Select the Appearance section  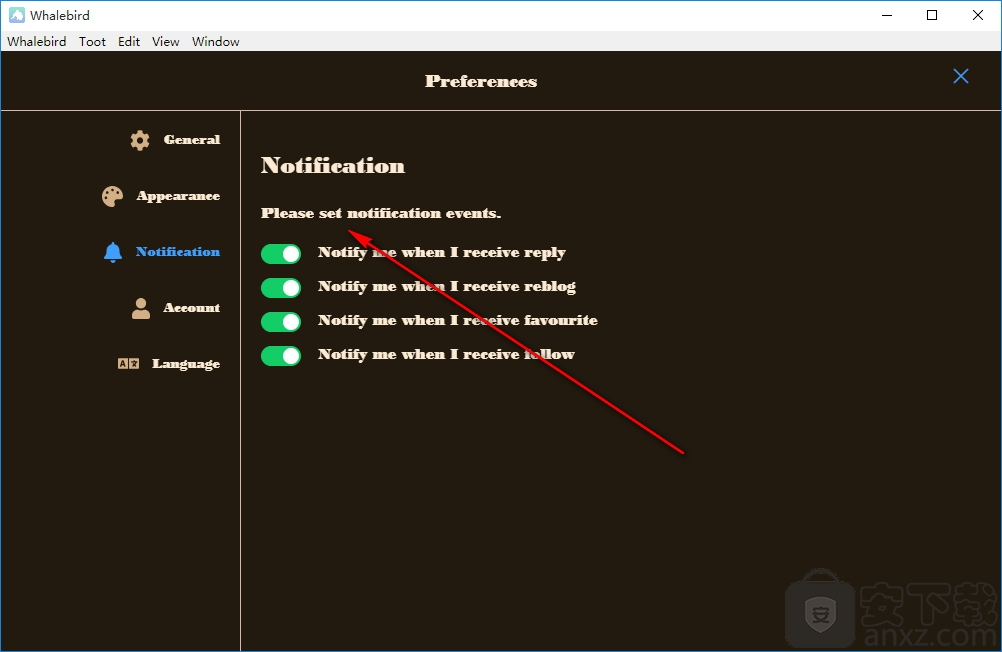[178, 196]
